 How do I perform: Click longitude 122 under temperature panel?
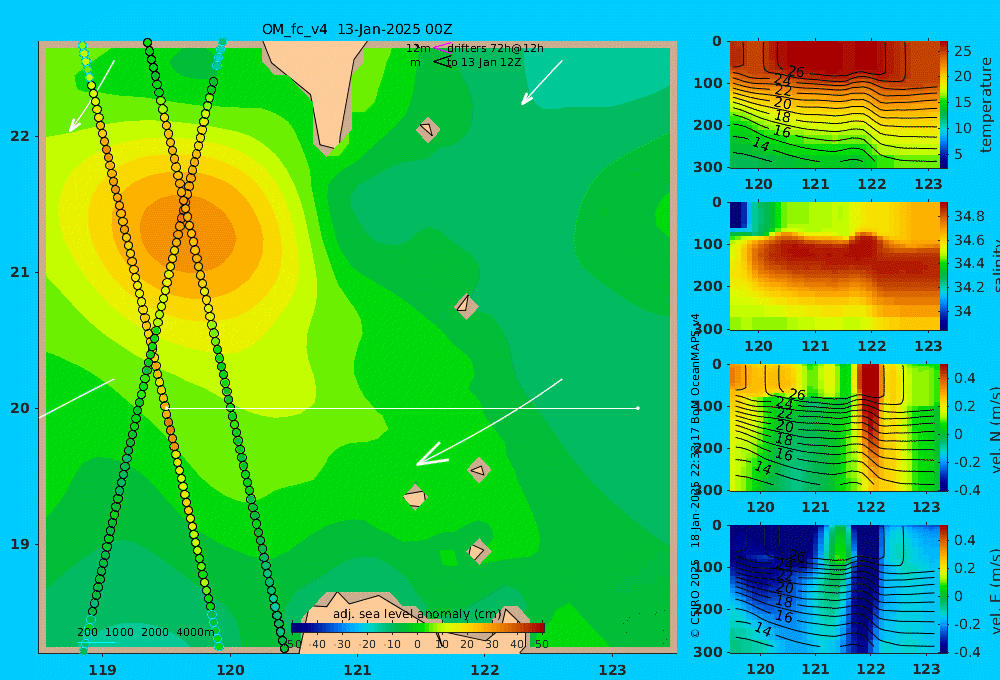coord(871,184)
